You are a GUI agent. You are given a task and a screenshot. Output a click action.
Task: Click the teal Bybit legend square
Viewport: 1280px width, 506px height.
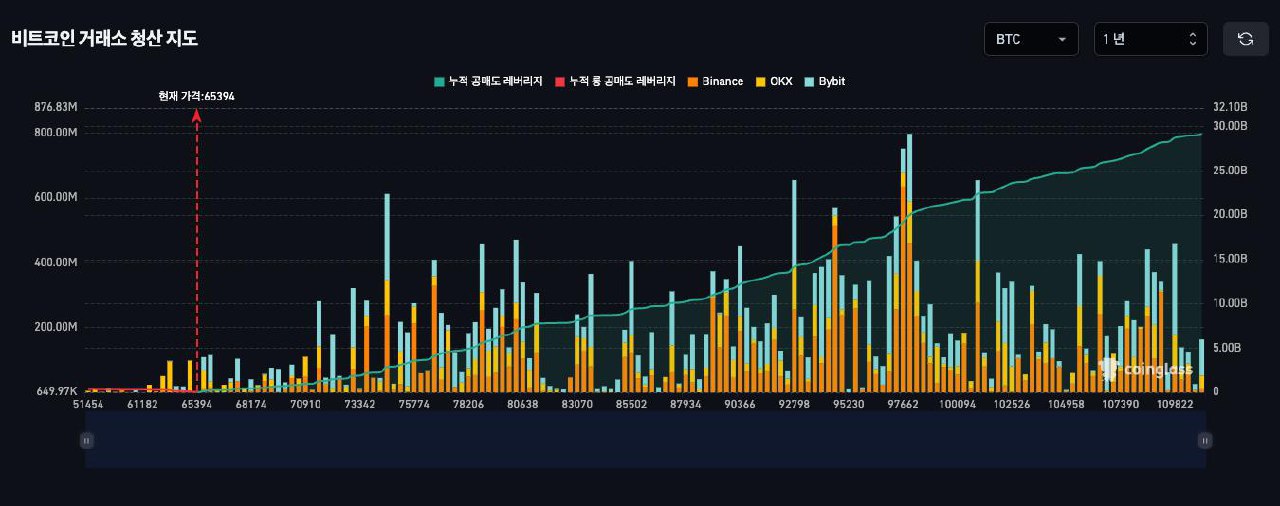tap(809, 81)
